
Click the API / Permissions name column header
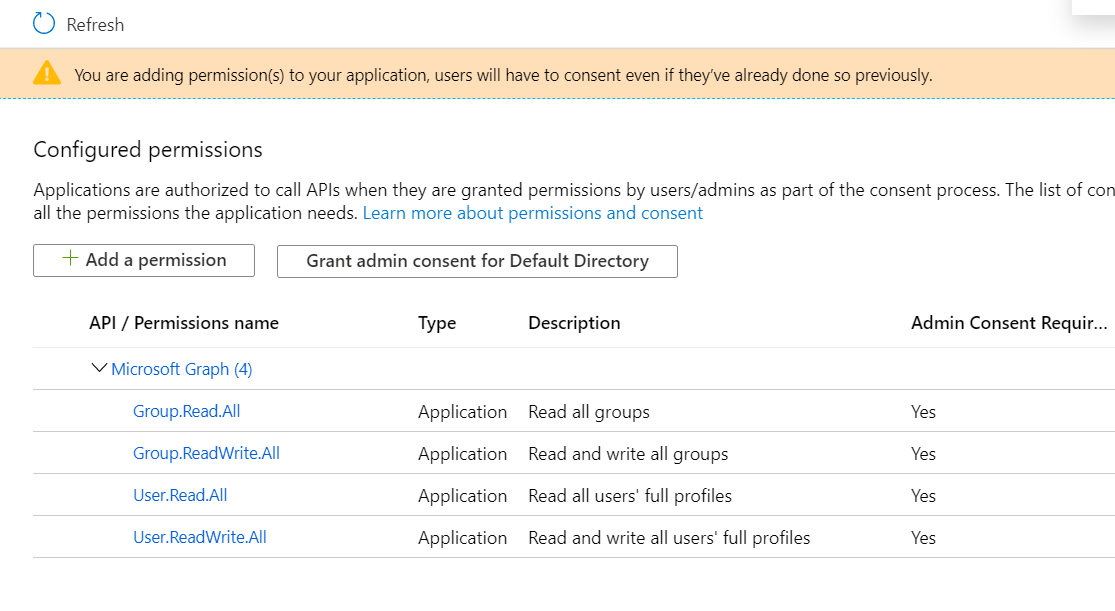pos(183,323)
